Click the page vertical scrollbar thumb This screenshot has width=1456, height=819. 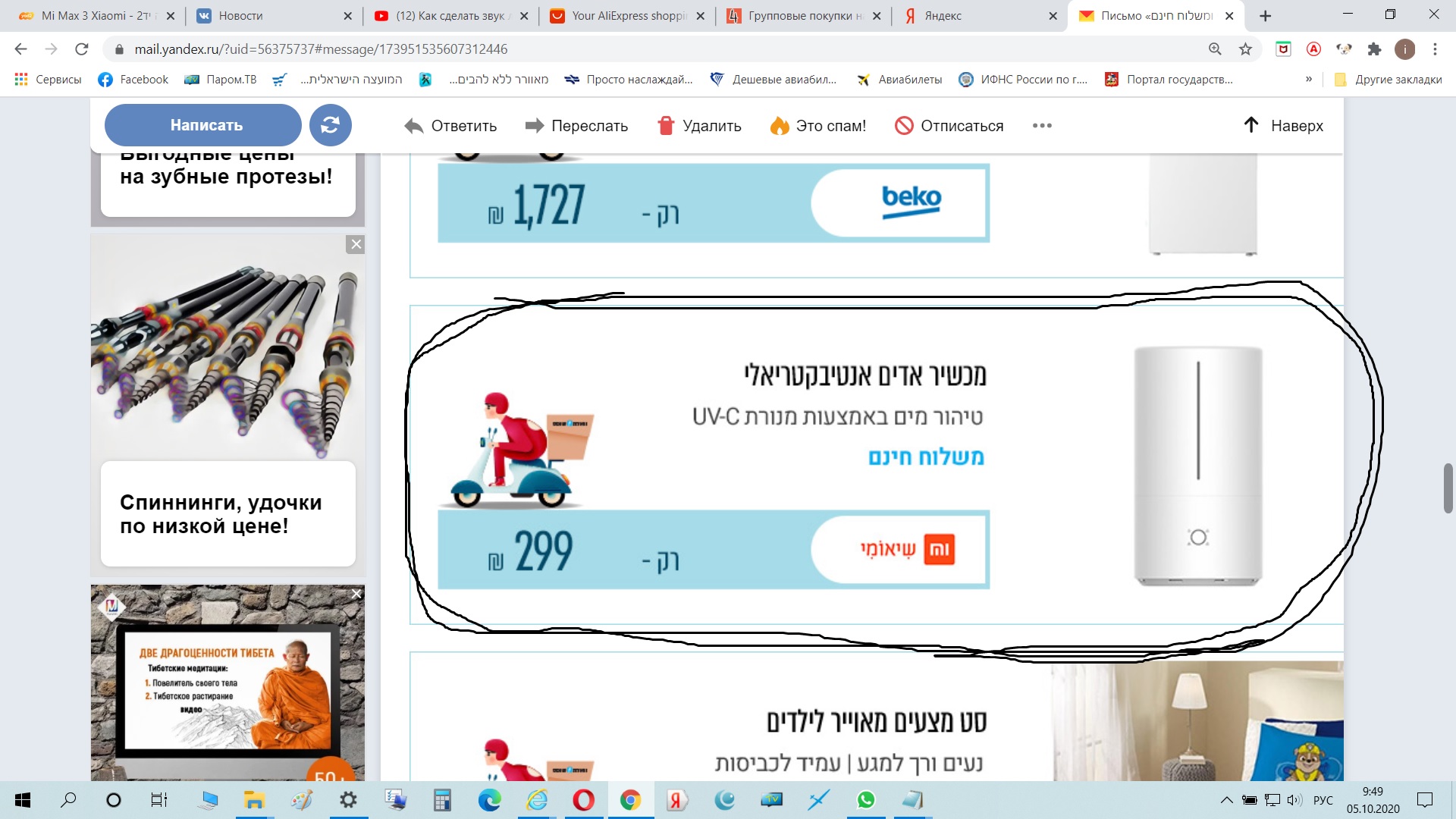pyautogui.click(x=1448, y=488)
